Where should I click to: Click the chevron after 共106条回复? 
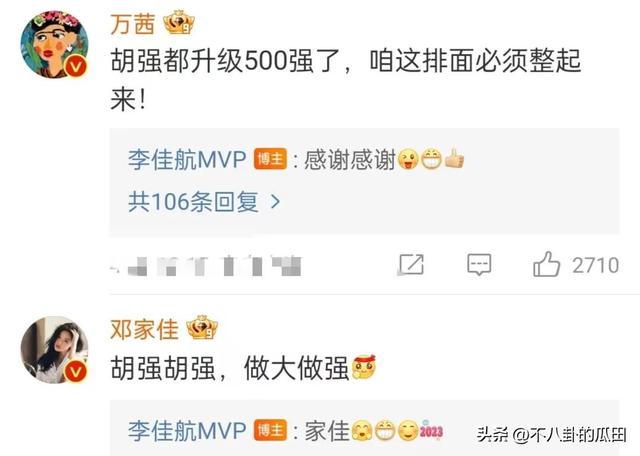coord(276,202)
